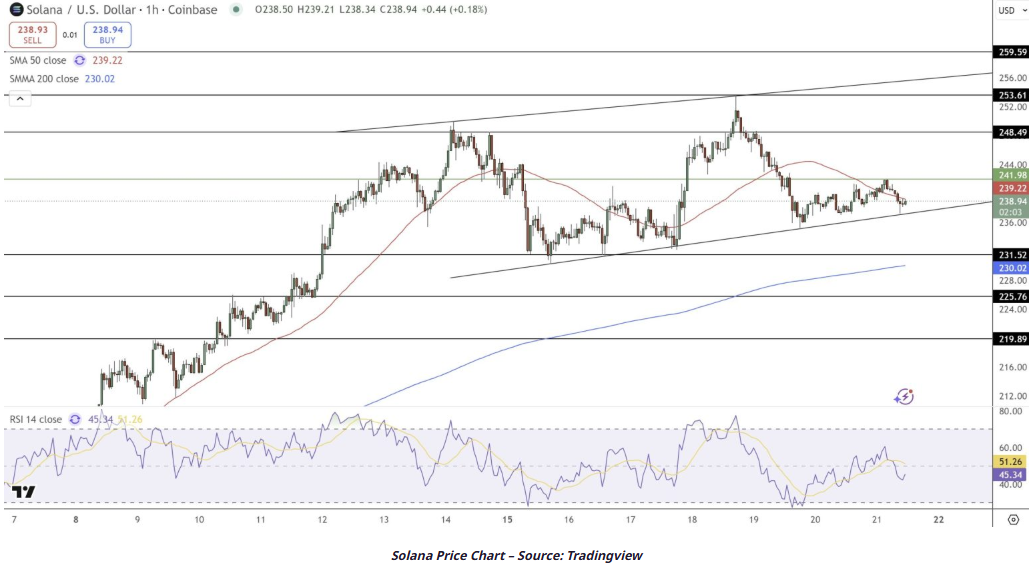Viewport: 1032px width, 563px height.
Task: Click the green 241.98 price label
Action: pos(1012,176)
